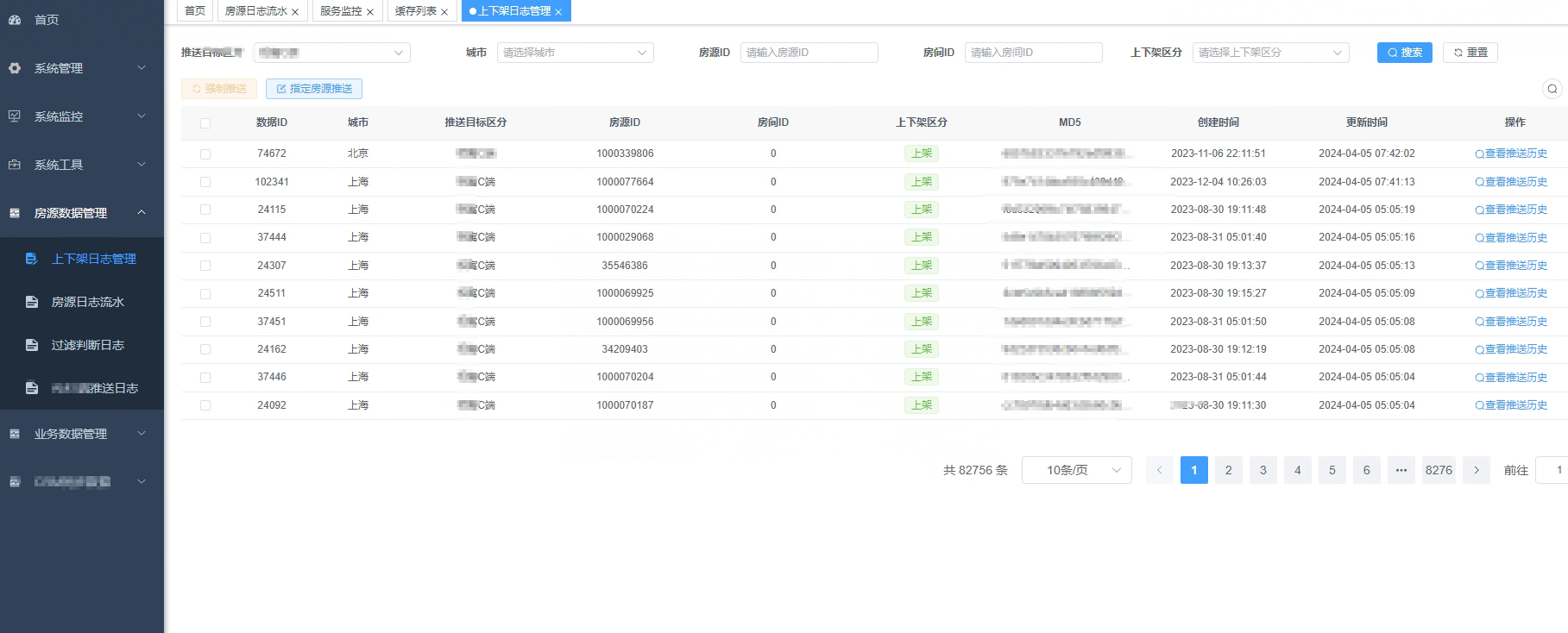Check the row with 数据ID 102341
1568x633 pixels.
click(x=205, y=182)
